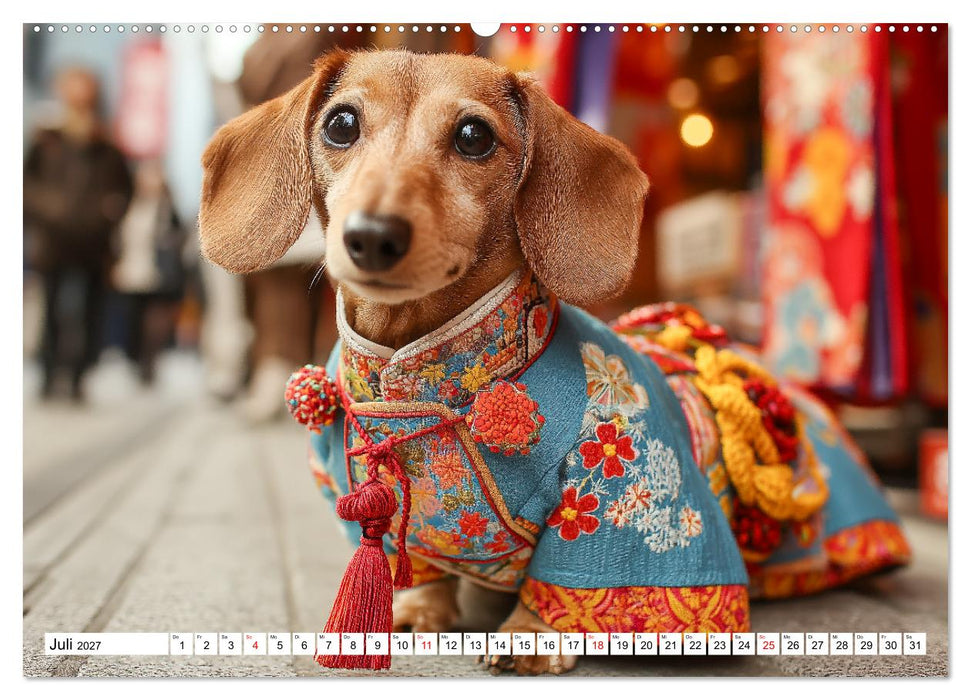Pick the red Sunday date 4
The image size is (971, 700).
(x=255, y=644)
